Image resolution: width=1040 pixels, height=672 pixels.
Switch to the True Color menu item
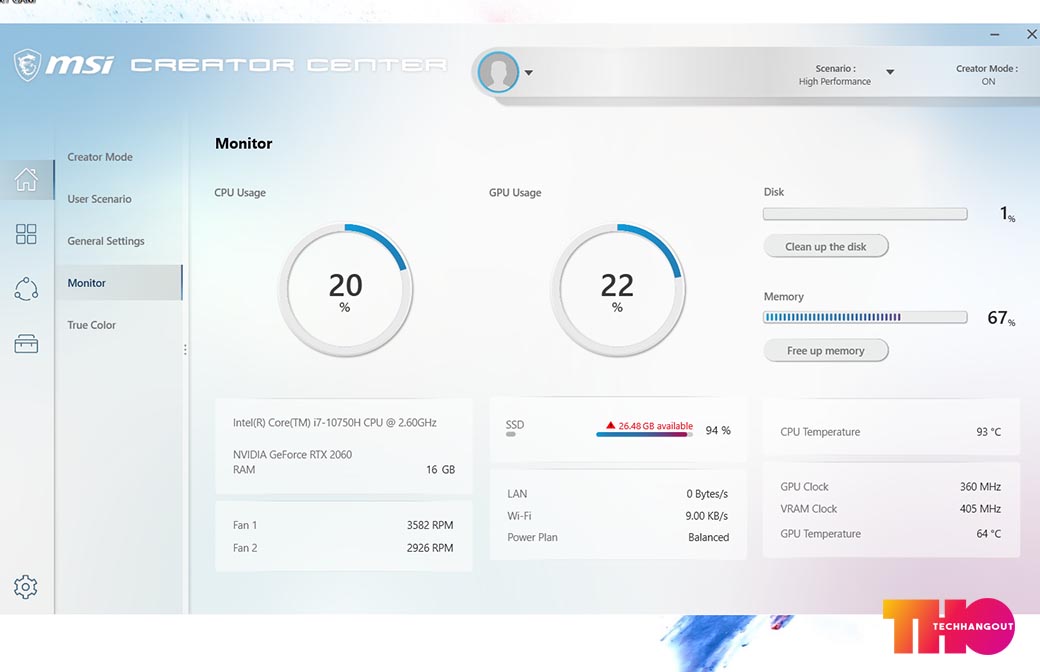tap(92, 325)
